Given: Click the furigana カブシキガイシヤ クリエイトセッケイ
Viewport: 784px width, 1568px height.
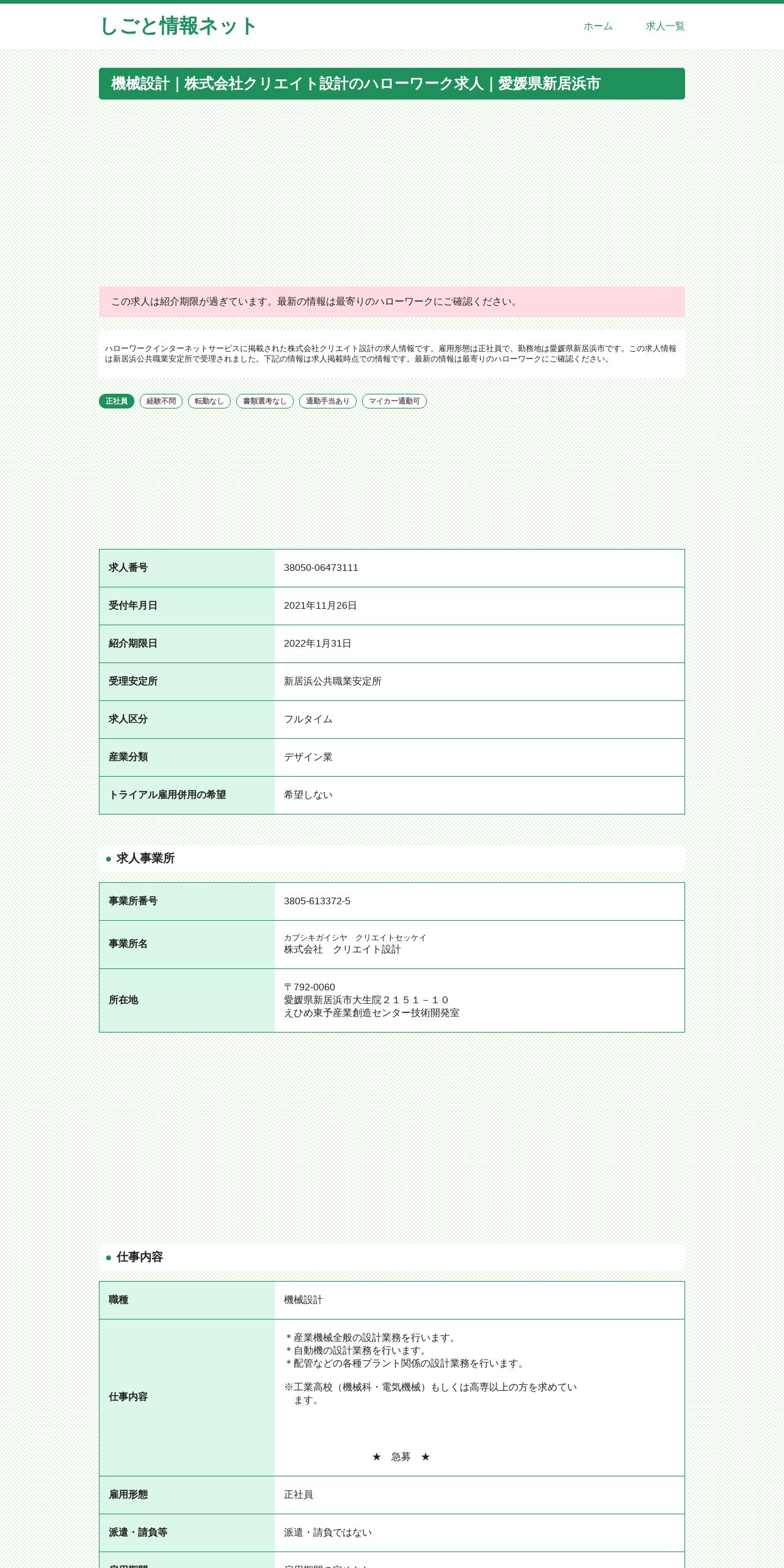Looking at the screenshot, I should pos(355,938).
